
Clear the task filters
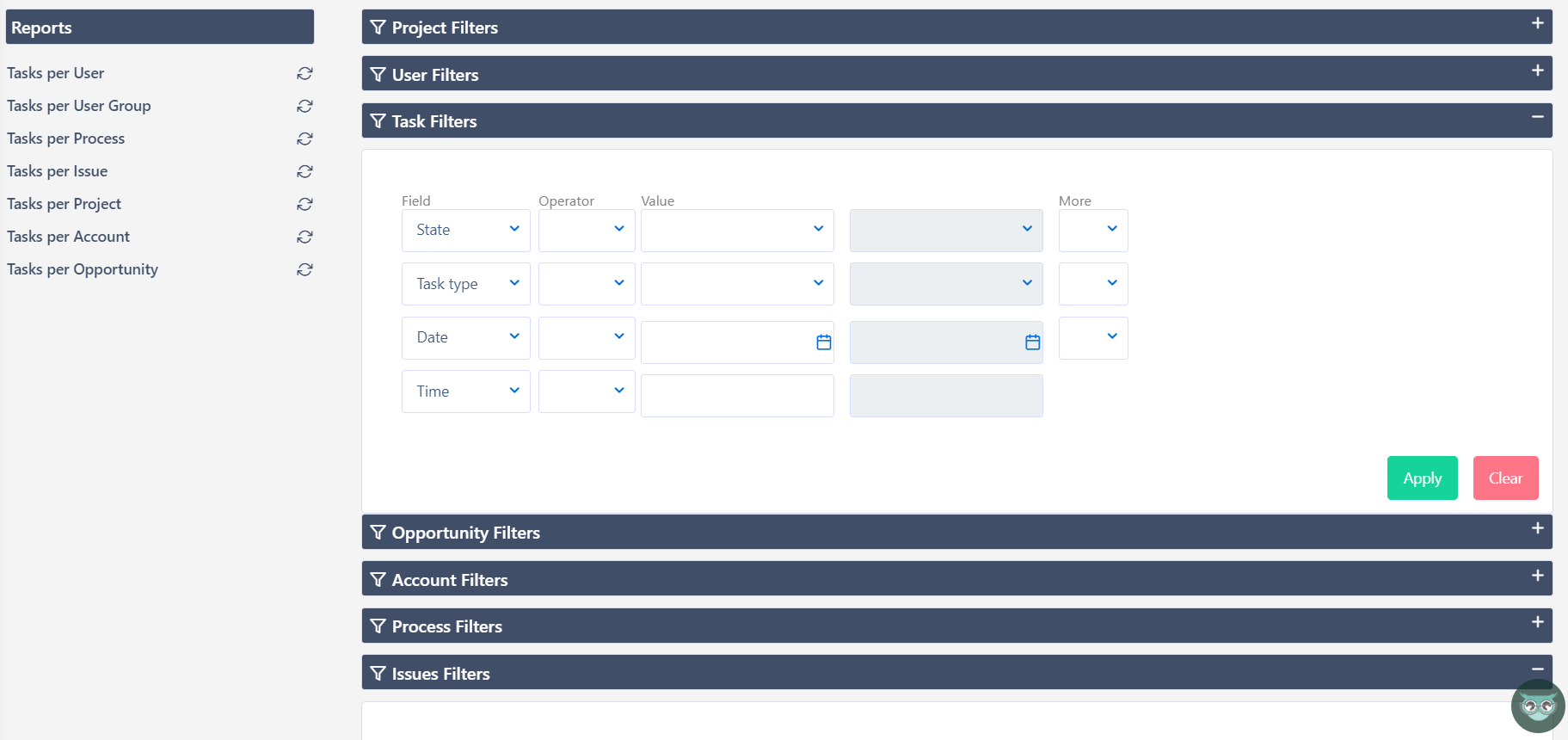(x=1505, y=478)
